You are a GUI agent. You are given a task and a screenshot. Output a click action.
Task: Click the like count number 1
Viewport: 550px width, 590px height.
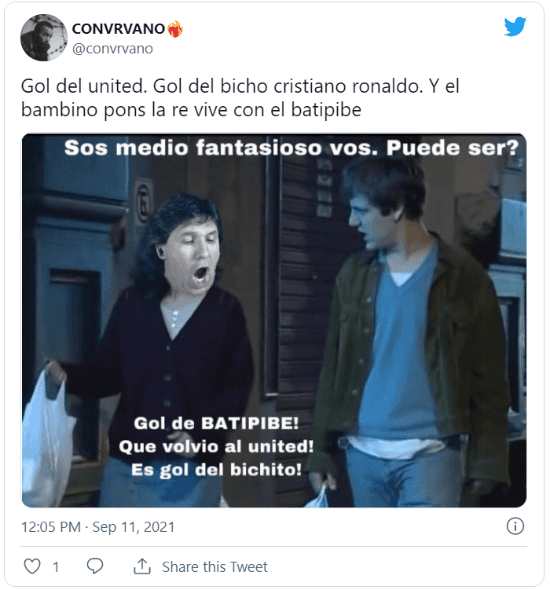(x=56, y=567)
